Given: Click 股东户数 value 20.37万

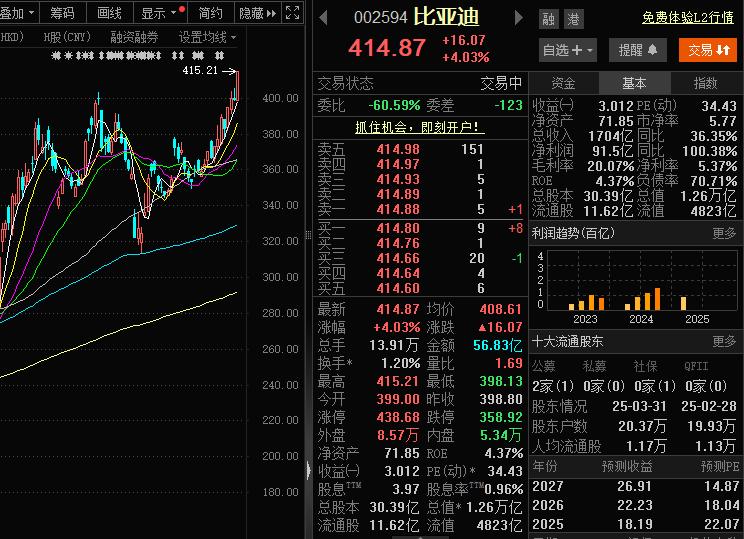Looking at the screenshot, I should click(642, 426).
